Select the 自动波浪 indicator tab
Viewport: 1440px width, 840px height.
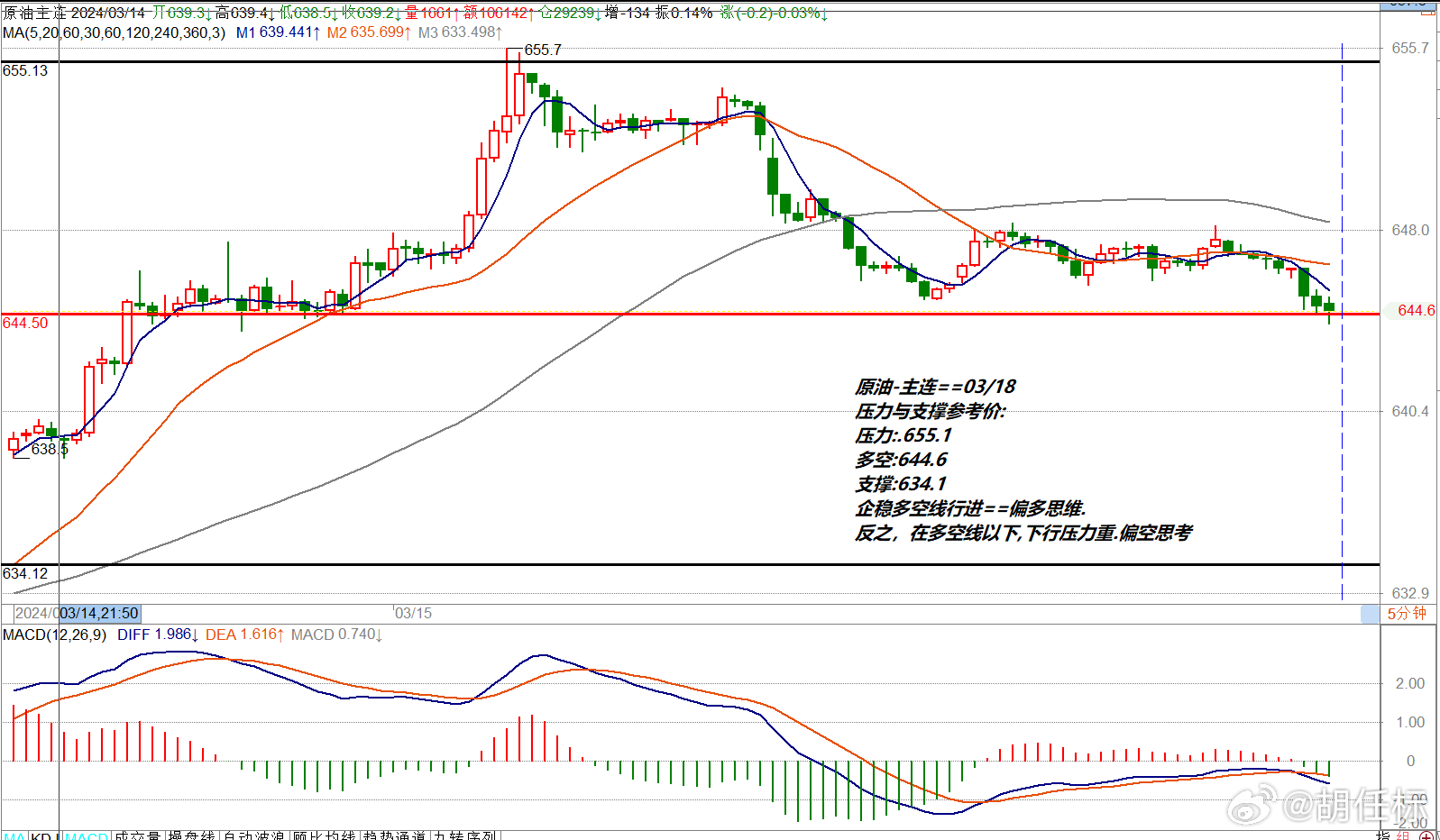253,835
